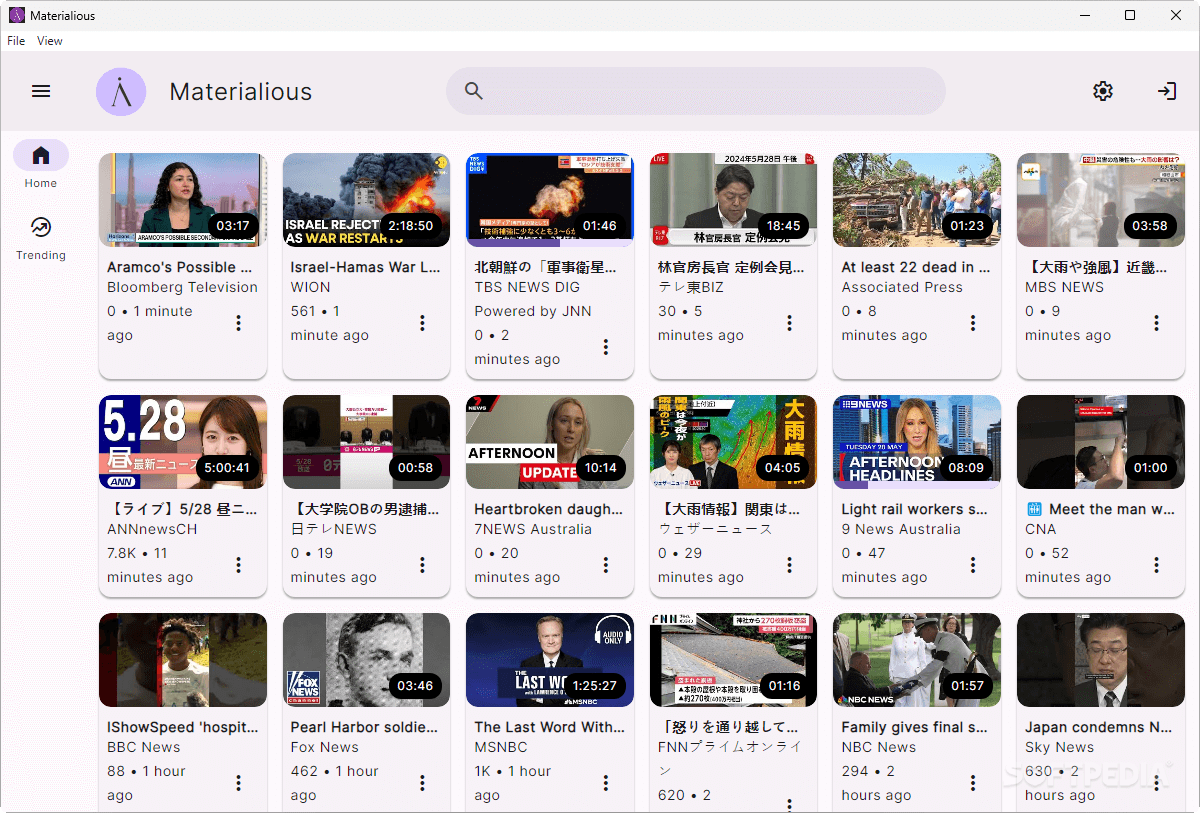Click the login icon in header
Image resolution: width=1200 pixels, height=813 pixels.
pyautogui.click(x=1167, y=91)
